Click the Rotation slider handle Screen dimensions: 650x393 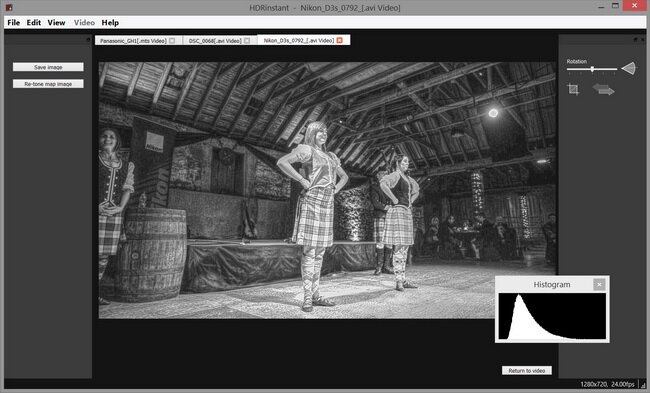pos(592,69)
